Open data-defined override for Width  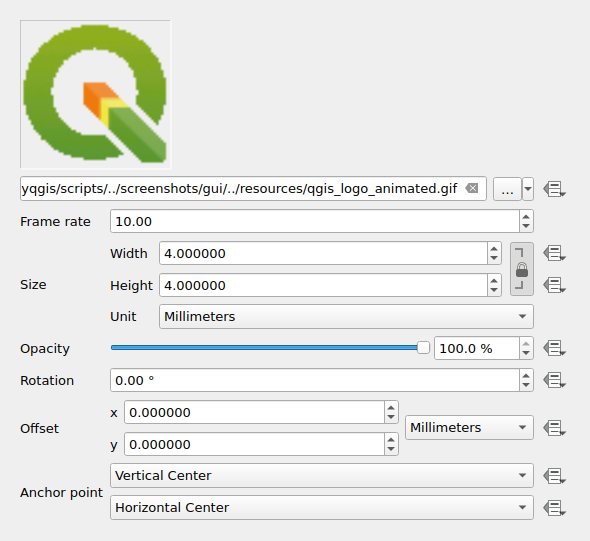coord(554,253)
